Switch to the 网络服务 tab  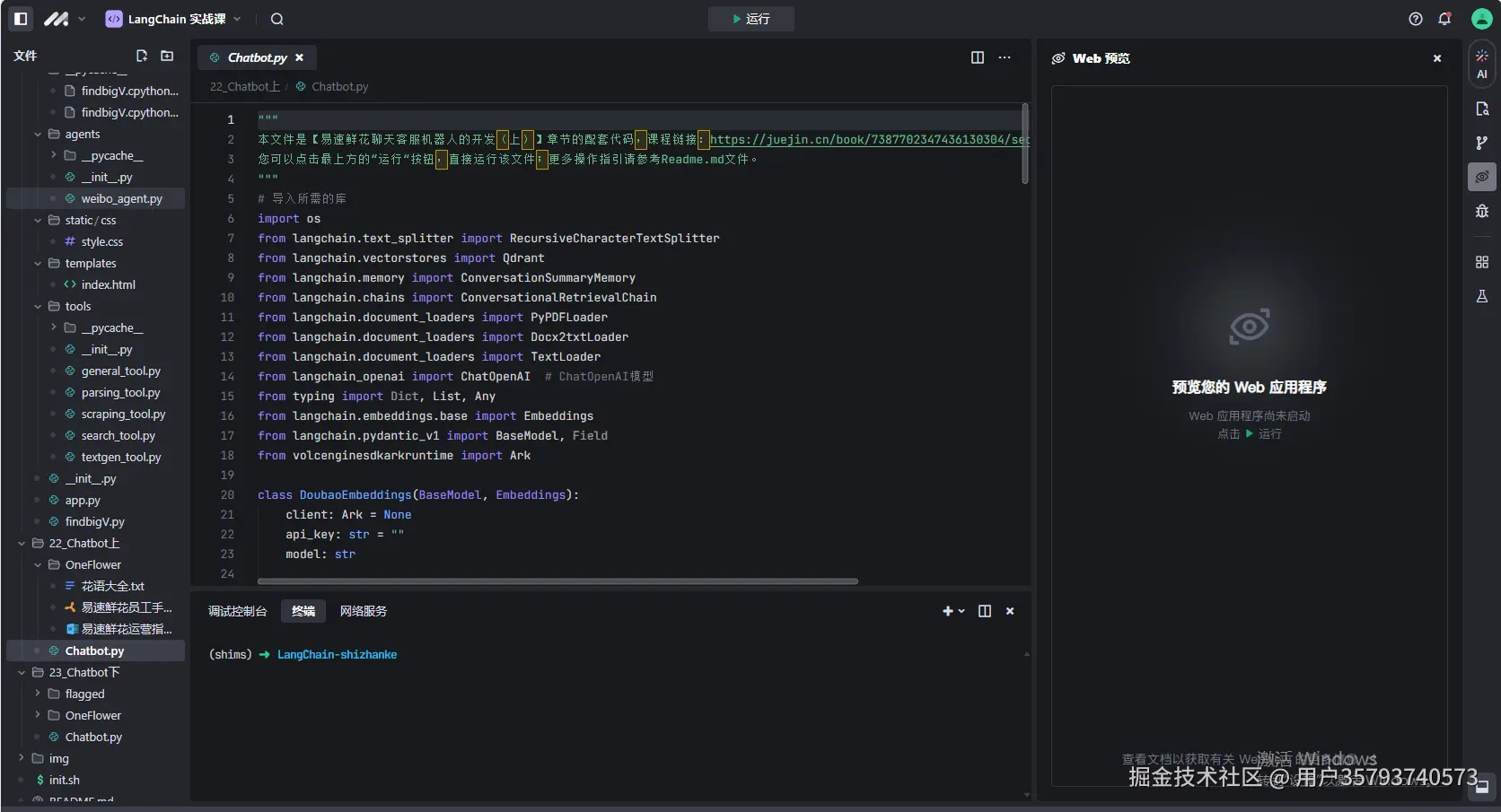coord(363,611)
